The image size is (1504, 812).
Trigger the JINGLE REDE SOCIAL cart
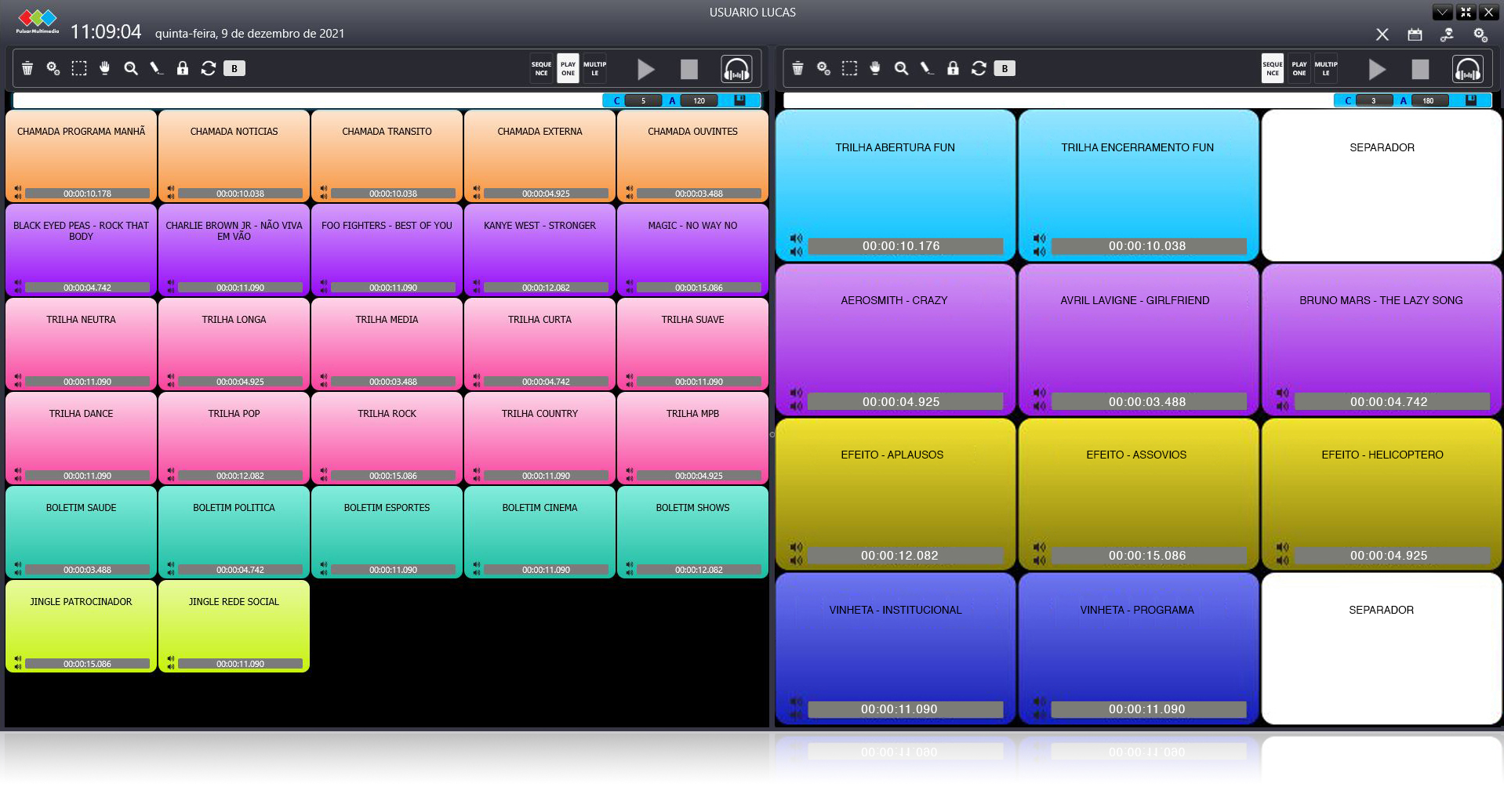pos(234,626)
